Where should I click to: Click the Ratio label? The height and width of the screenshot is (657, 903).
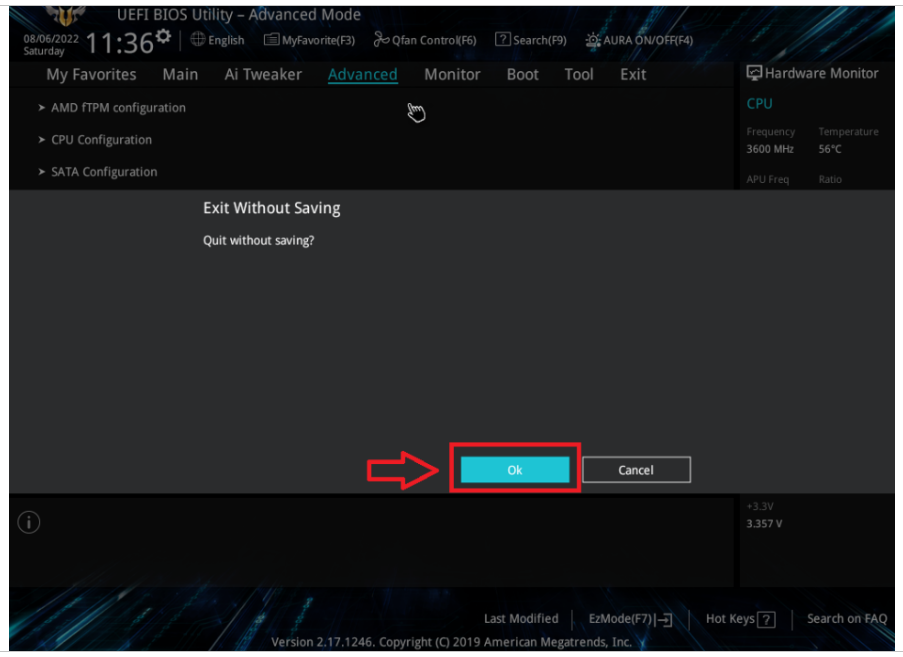[x=830, y=179]
